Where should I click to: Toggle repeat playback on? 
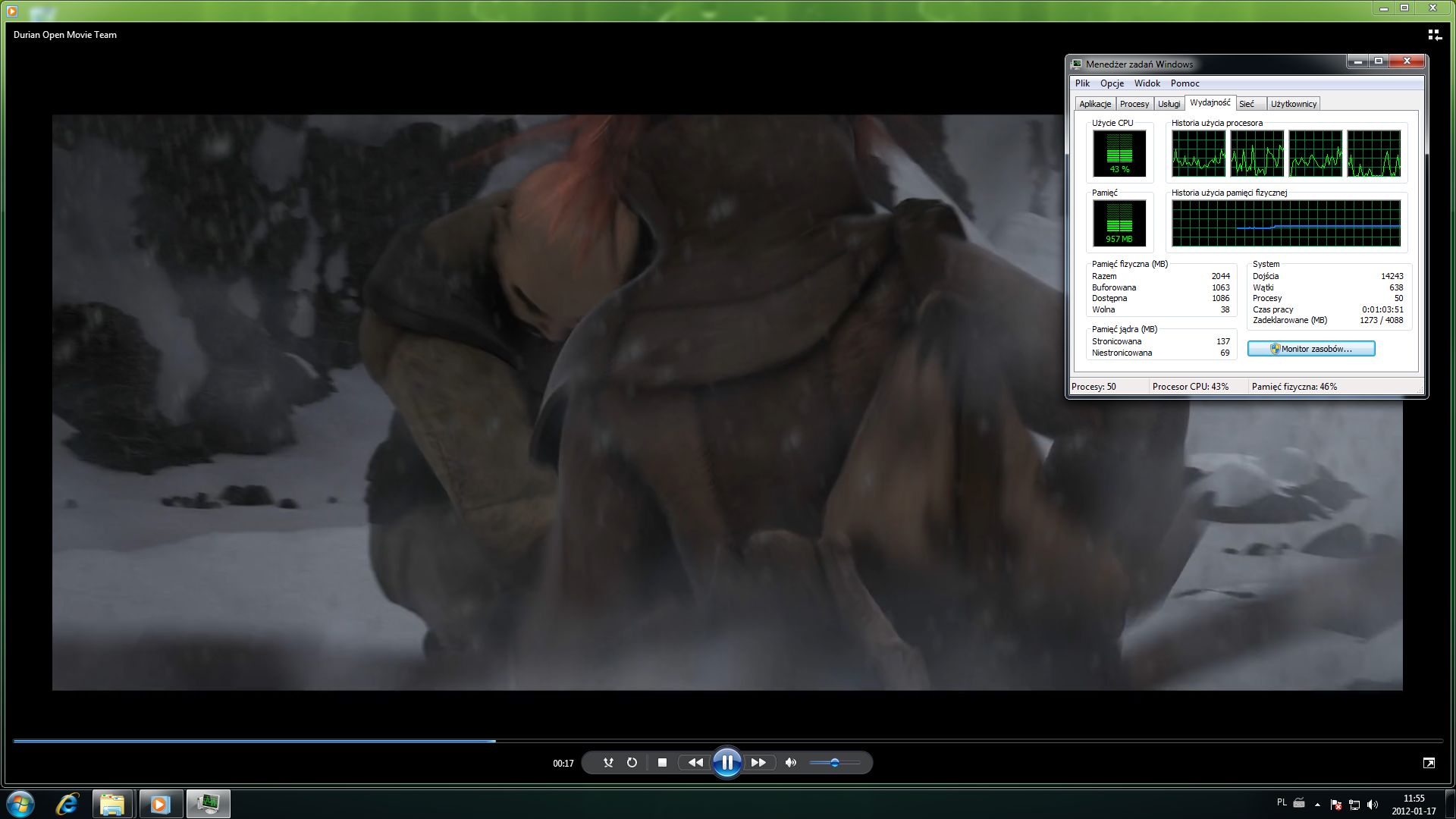coord(632,763)
